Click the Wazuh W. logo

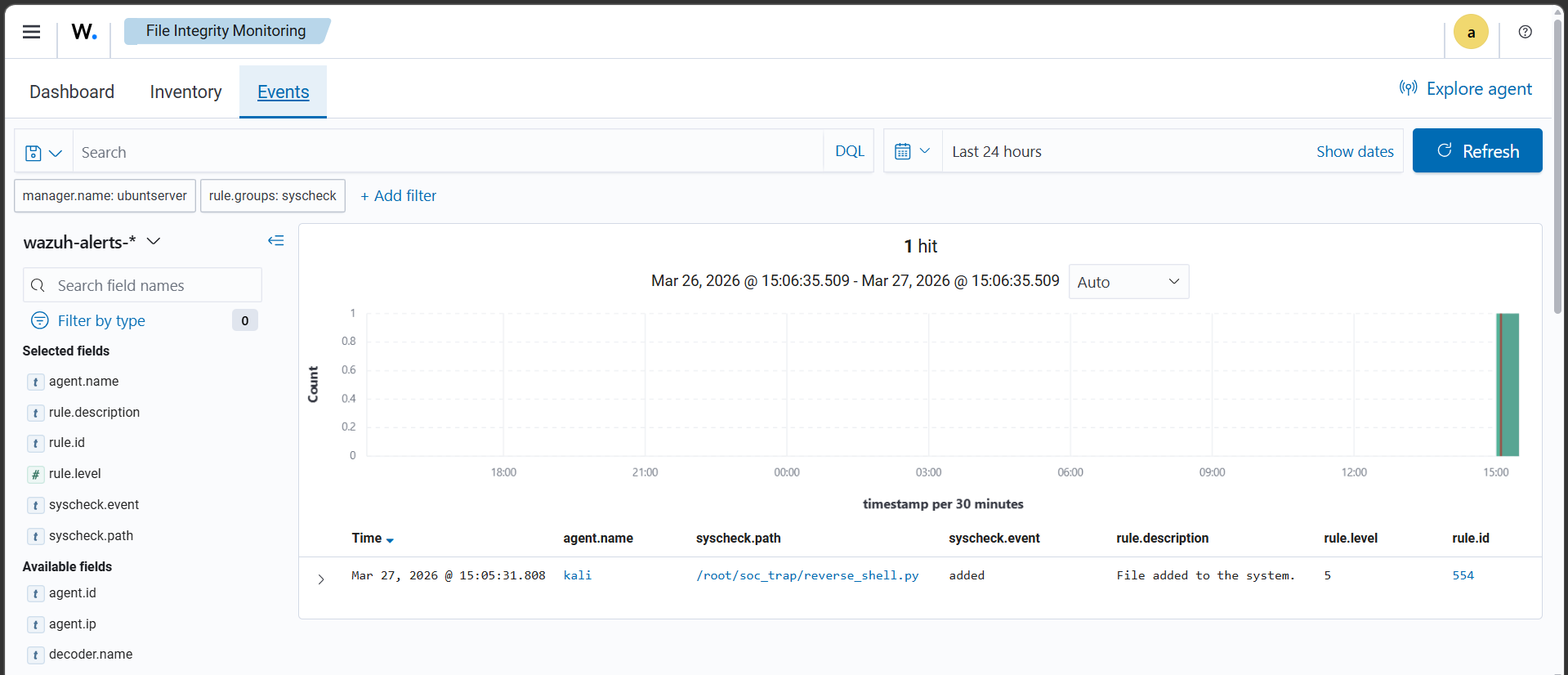click(84, 32)
